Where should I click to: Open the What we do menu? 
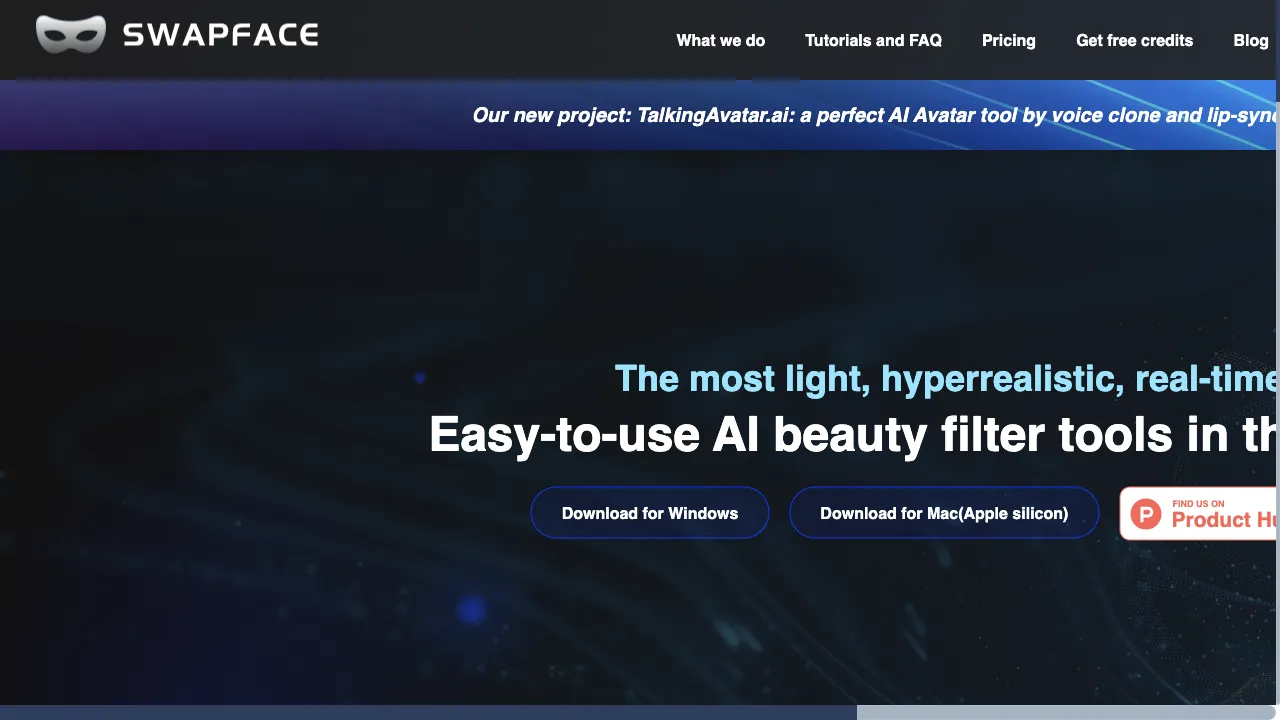tap(720, 40)
